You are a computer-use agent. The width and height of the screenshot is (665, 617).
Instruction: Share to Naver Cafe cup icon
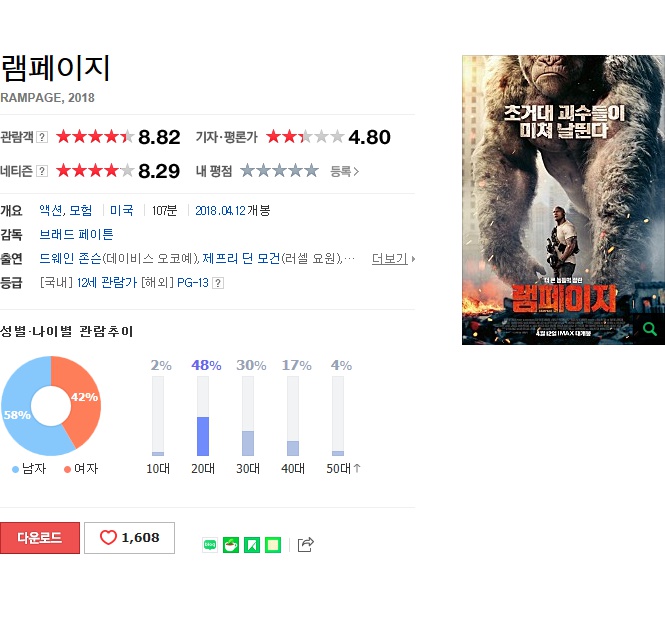[x=231, y=544]
